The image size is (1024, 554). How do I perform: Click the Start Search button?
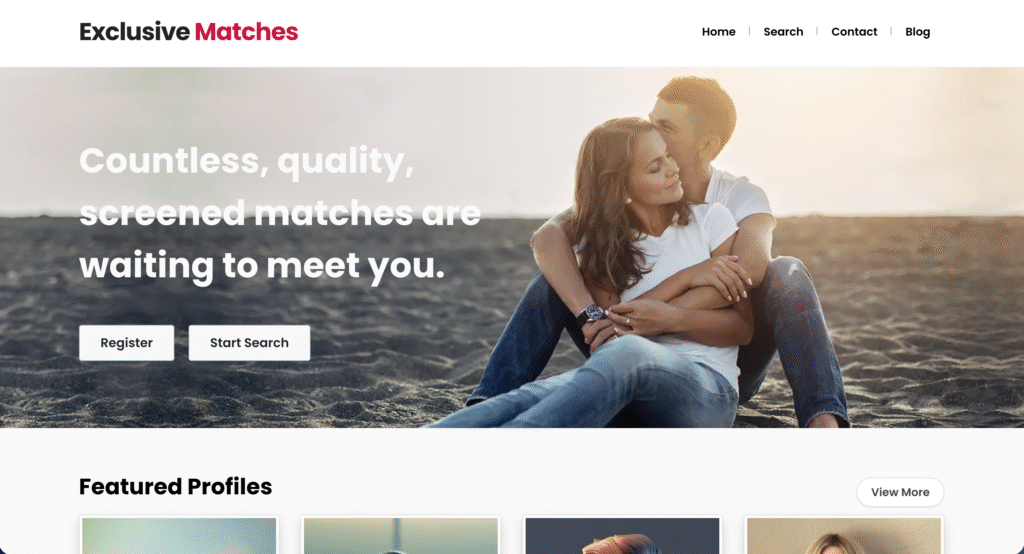(x=249, y=342)
